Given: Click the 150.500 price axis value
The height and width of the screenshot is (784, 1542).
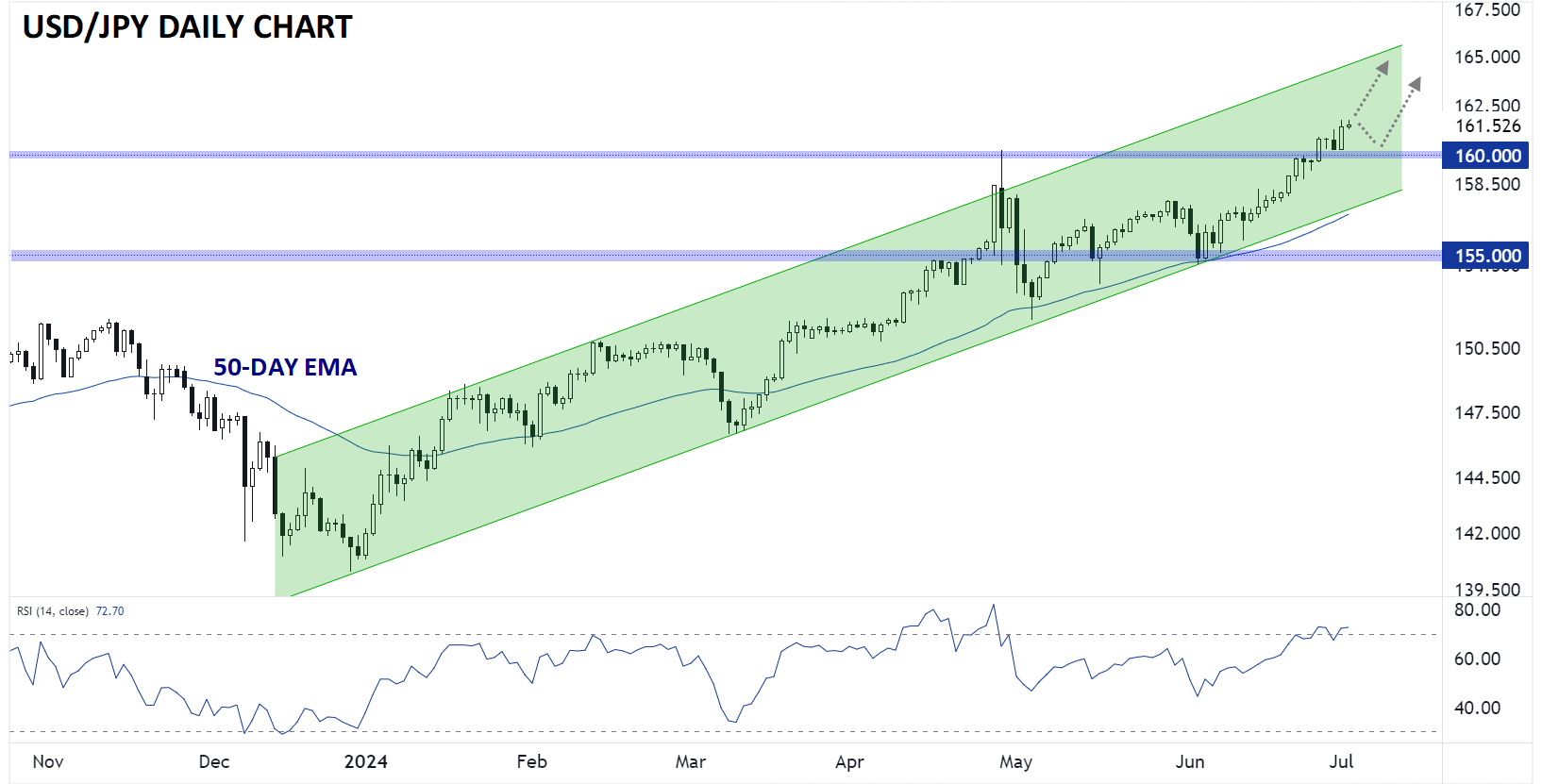Looking at the screenshot, I should click(x=1487, y=348).
